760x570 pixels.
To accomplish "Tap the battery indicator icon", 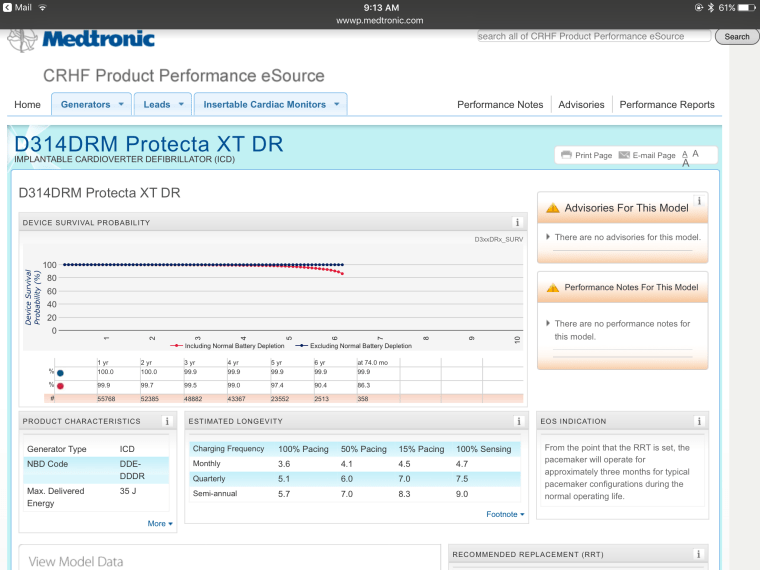I will 746,8.
